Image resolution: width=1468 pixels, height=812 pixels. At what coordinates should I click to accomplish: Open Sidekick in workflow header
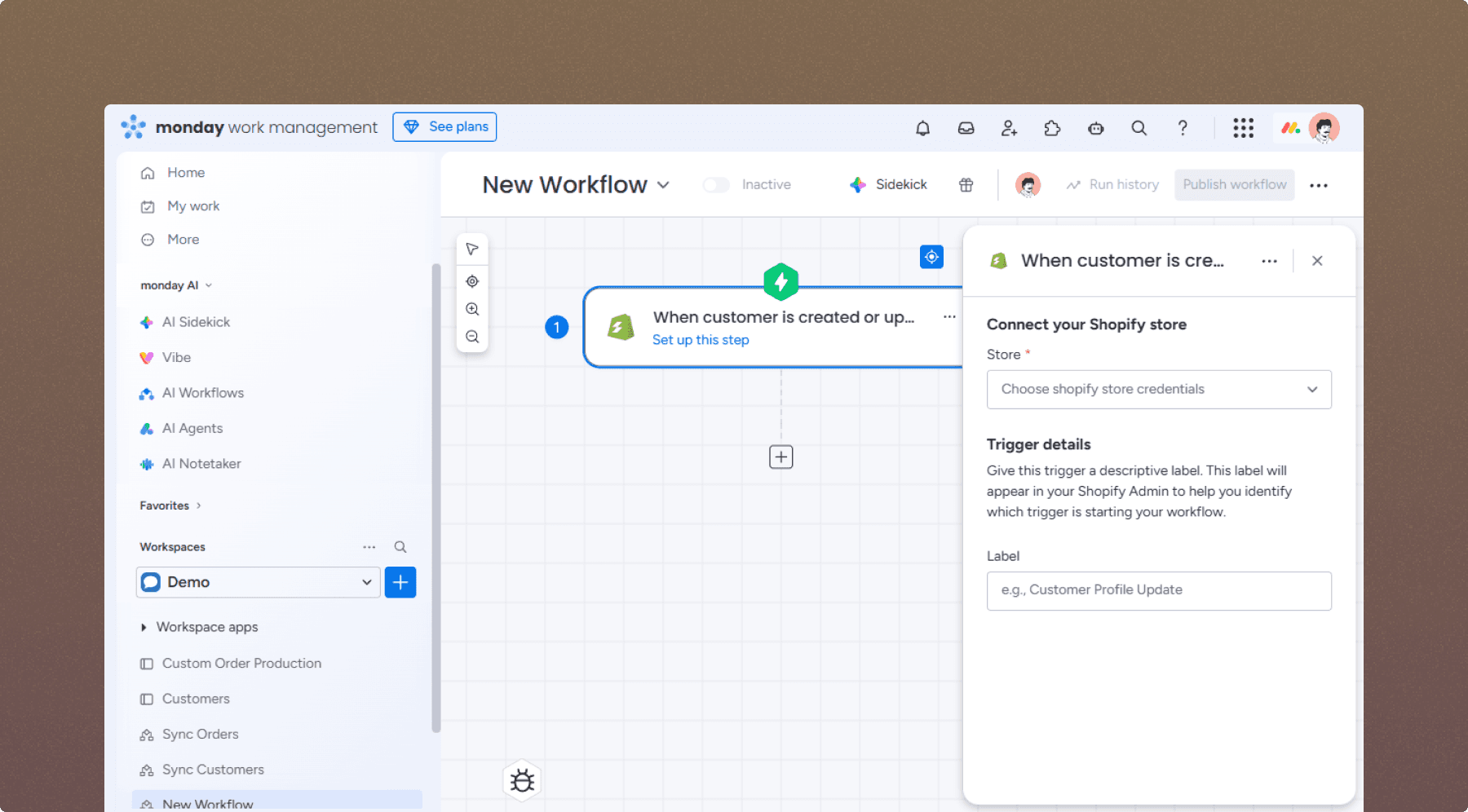coord(888,185)
